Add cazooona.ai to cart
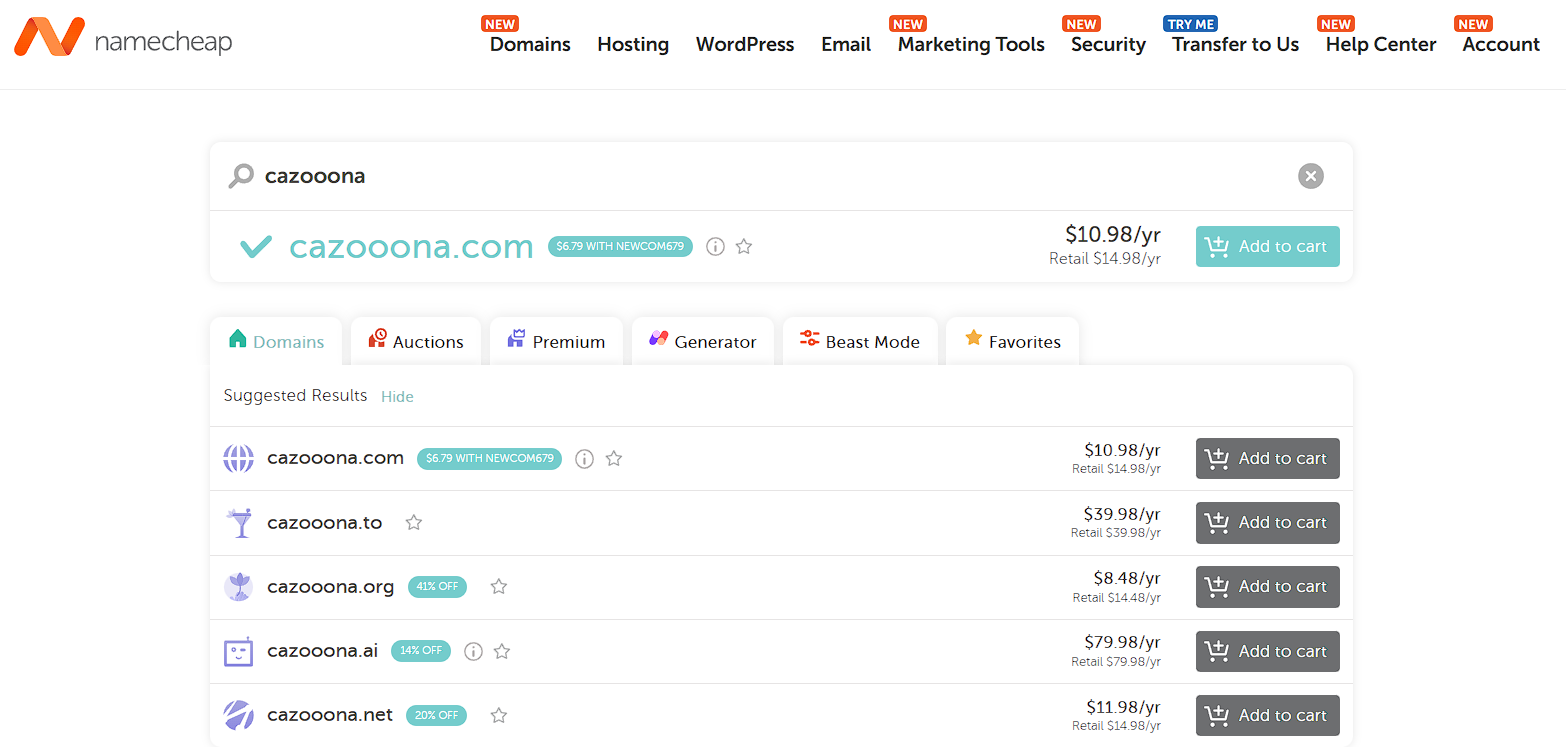The image size is (1566, 747). coord(1267,651)
